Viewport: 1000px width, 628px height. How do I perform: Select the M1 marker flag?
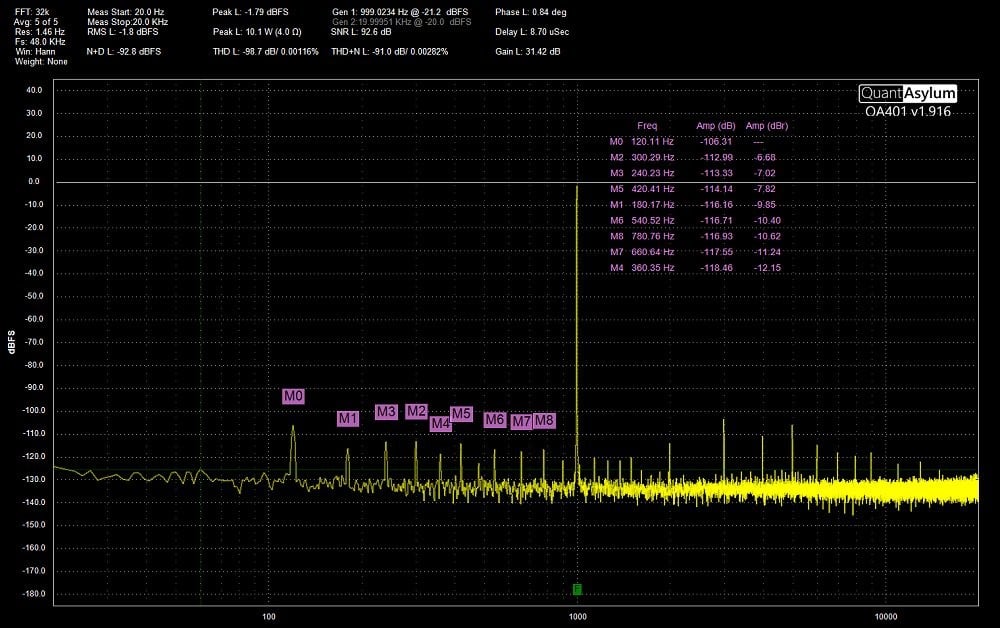[347, 419]
